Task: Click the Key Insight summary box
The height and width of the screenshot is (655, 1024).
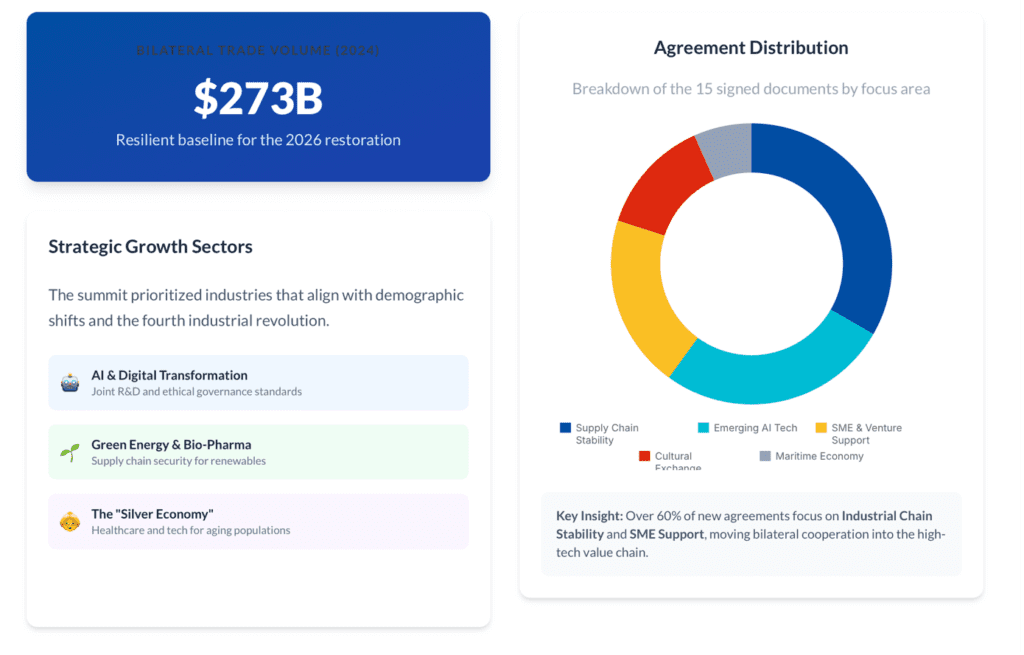Action: pos(751,533)
